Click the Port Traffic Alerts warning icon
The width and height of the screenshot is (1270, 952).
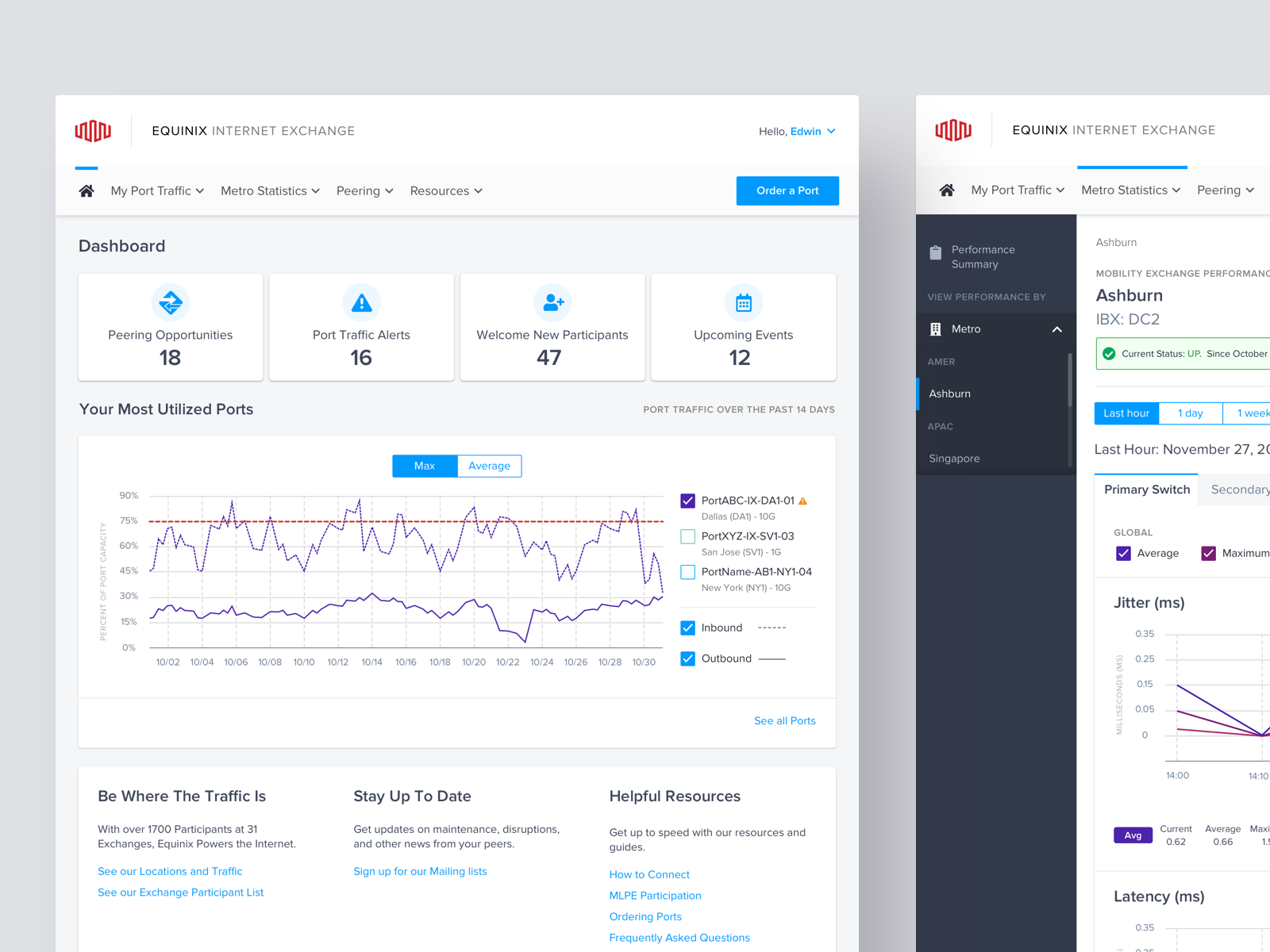click(361, 303)
